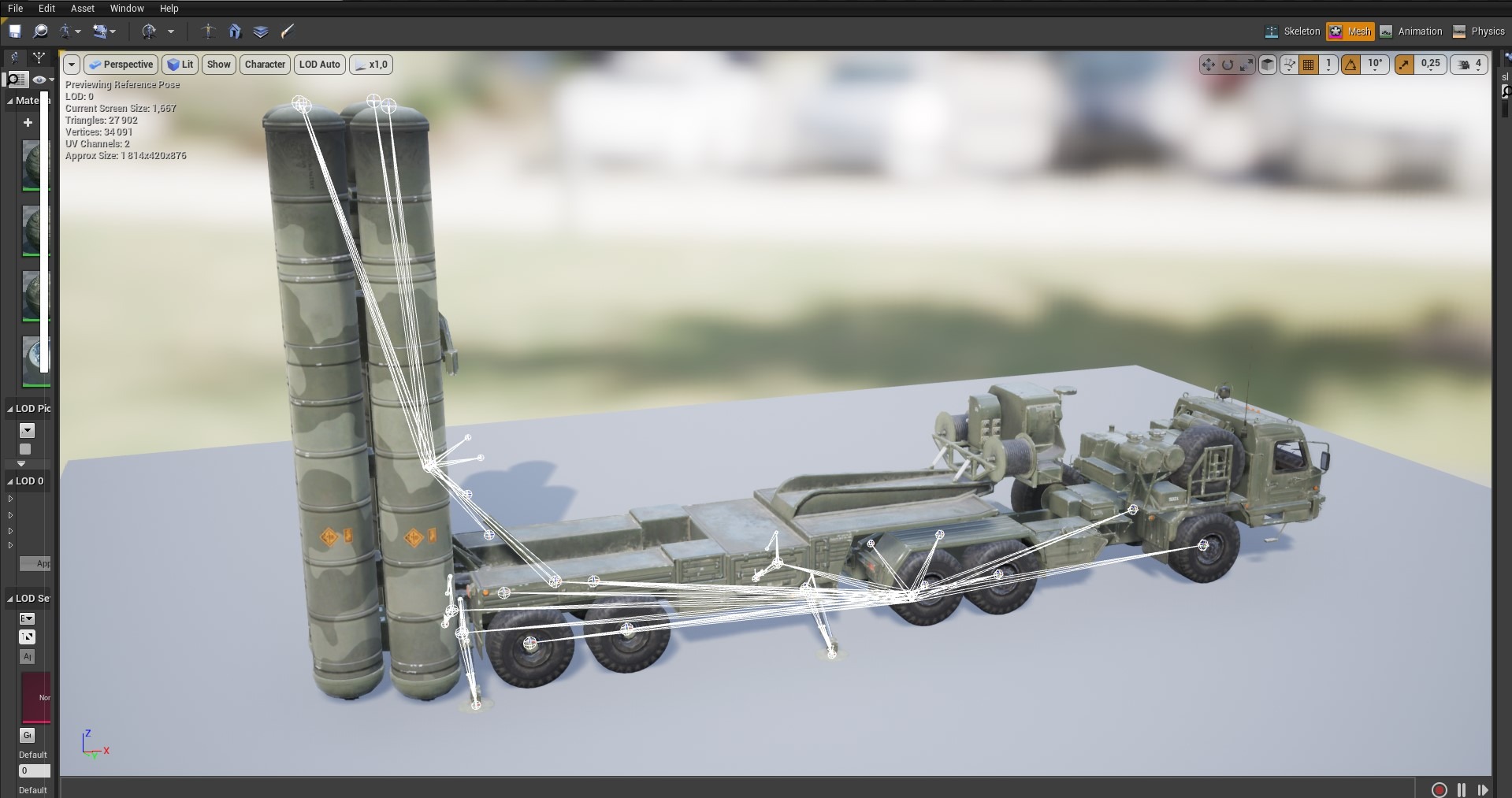Viewport: 1512px width, 798px height.
Task: Open the Reimport options dropdown arrow
Action: pos(170,32)
